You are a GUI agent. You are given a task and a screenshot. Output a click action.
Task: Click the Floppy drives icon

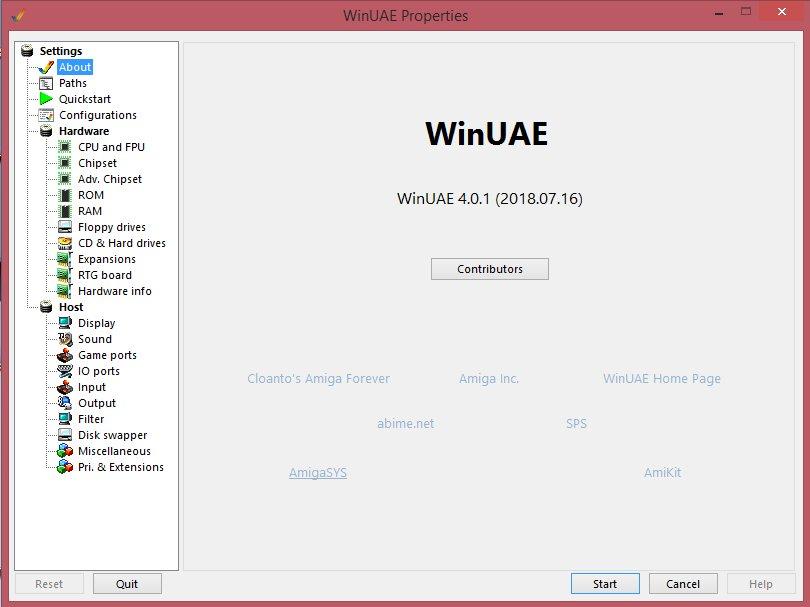[65, 227]
